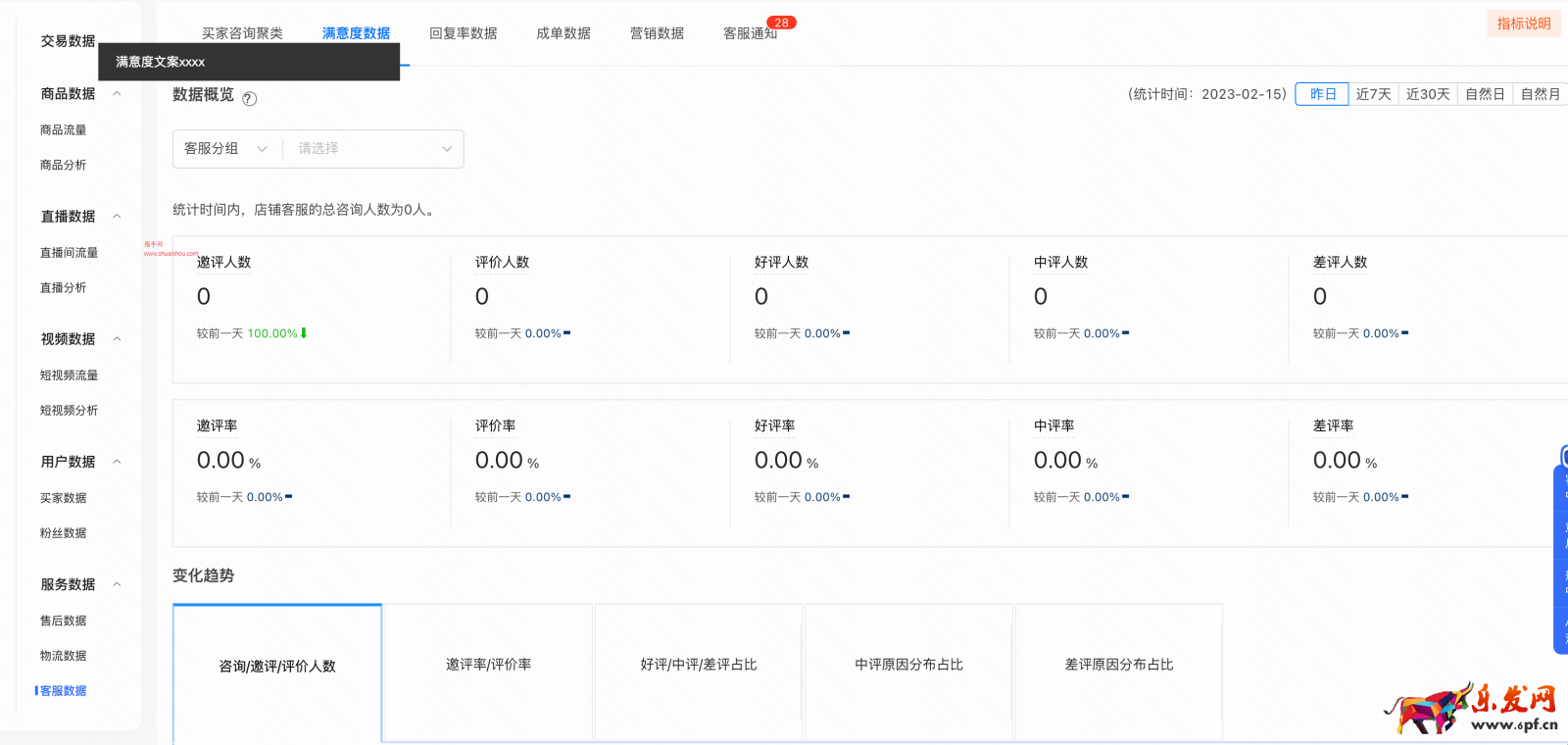Click the 好评人数 metric card

[869, 309]
